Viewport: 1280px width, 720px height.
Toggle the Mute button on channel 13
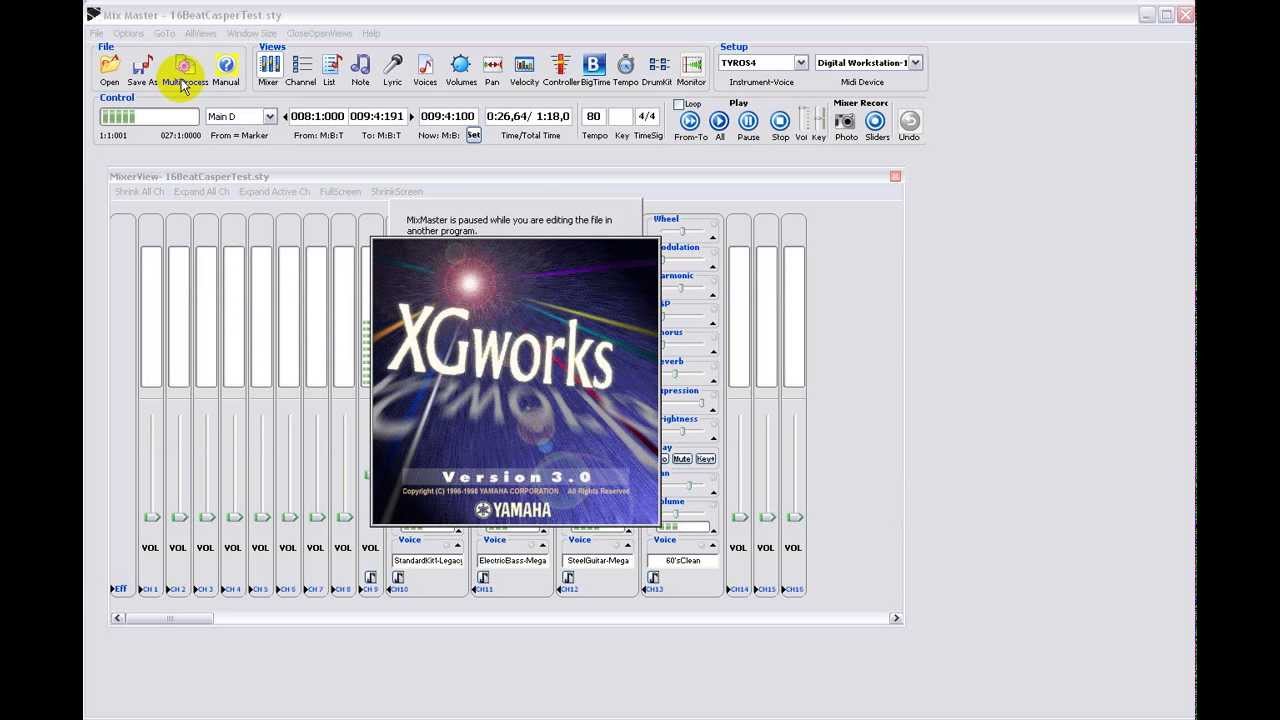tap(682, 459)
